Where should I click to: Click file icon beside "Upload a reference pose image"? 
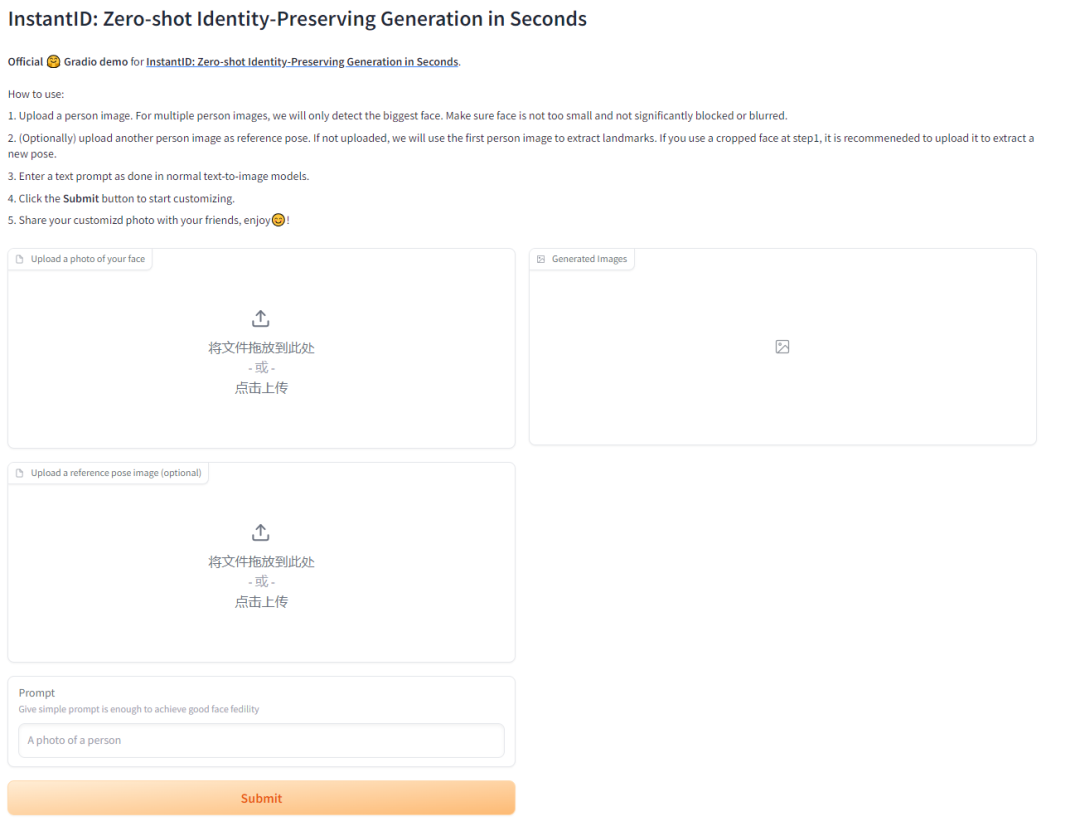point(20,473)
